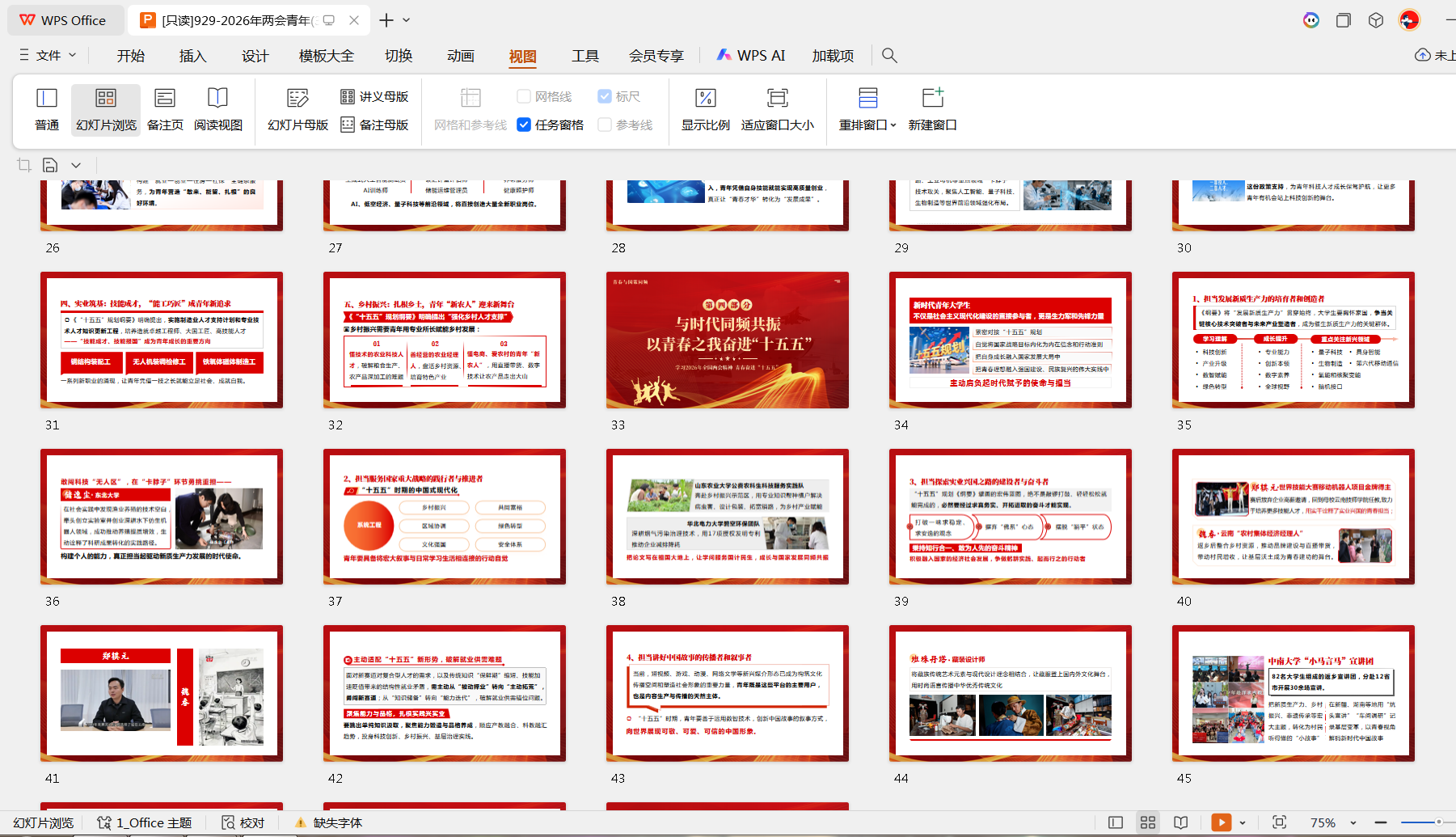Select slide 41 thumbnail
1456x837 pixels.
(x=162, y=693)
